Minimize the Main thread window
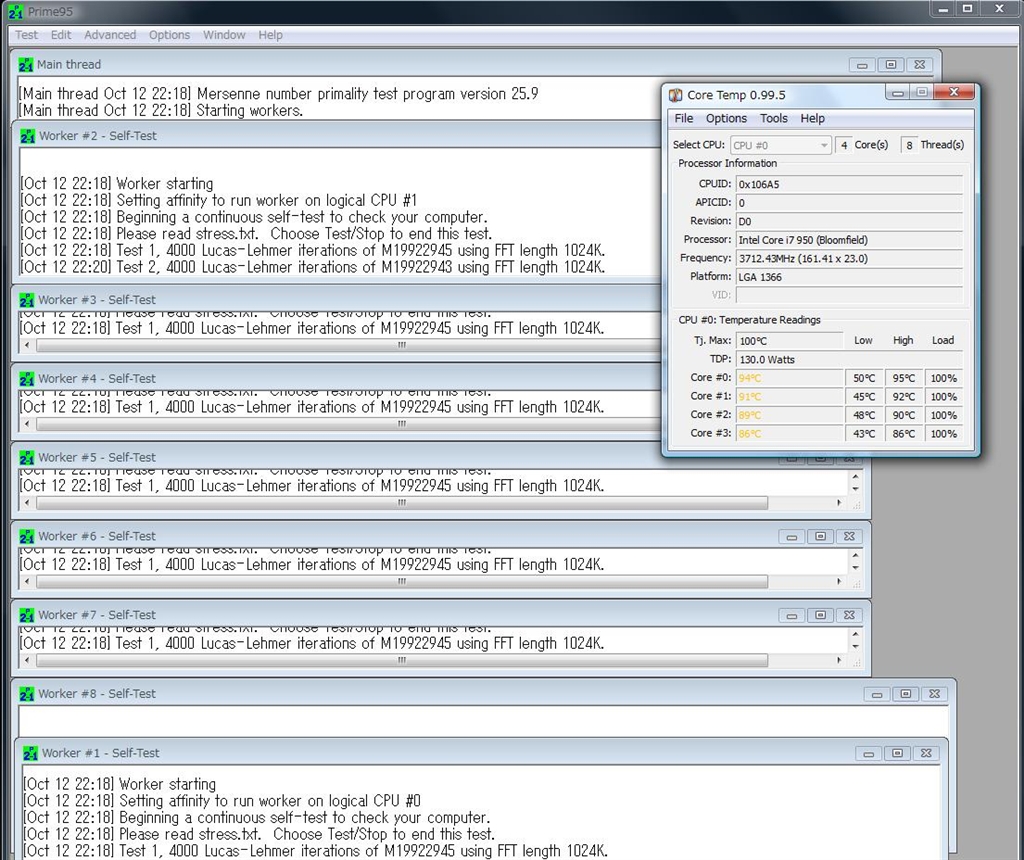 pos(862,65)
